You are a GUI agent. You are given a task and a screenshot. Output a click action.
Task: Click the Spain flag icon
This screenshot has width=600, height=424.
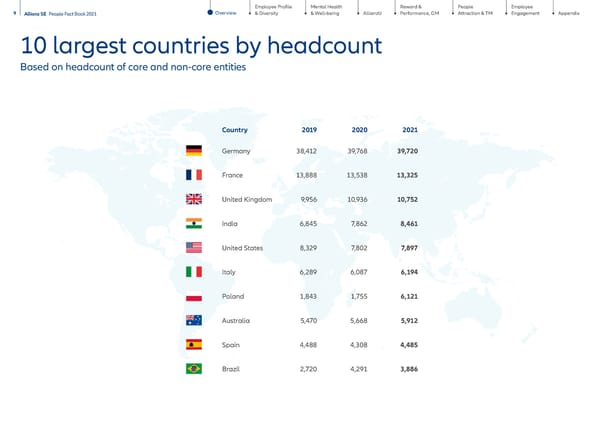tap(194, 344)
